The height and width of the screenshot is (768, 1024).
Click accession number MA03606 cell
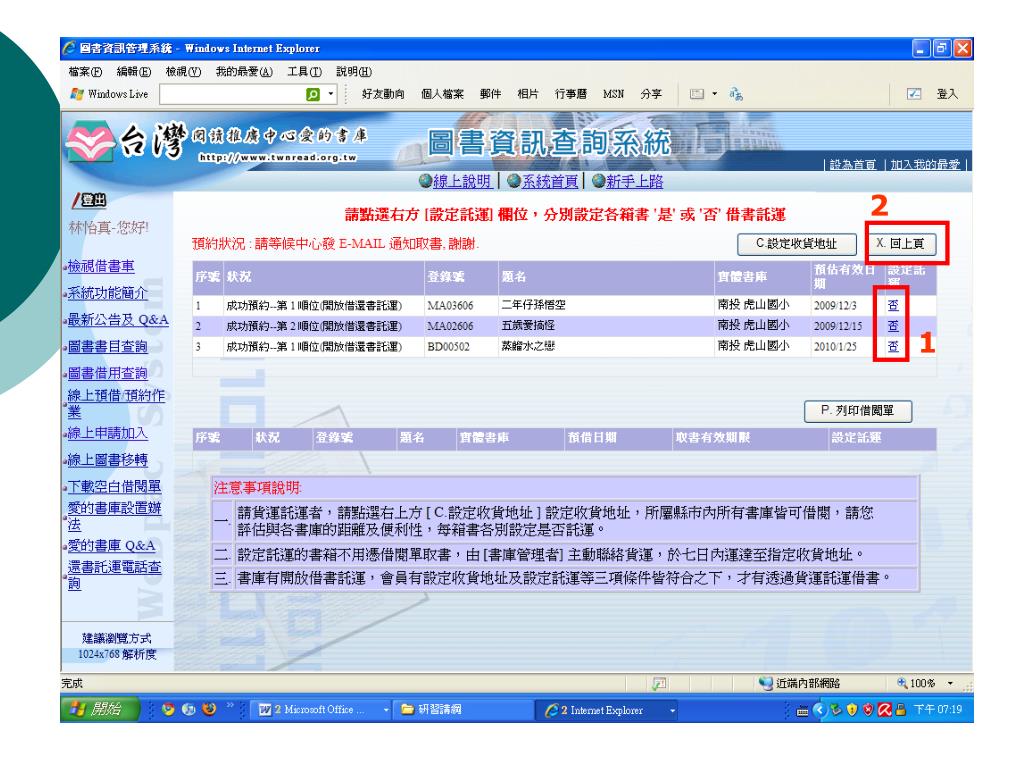[450, 305]
